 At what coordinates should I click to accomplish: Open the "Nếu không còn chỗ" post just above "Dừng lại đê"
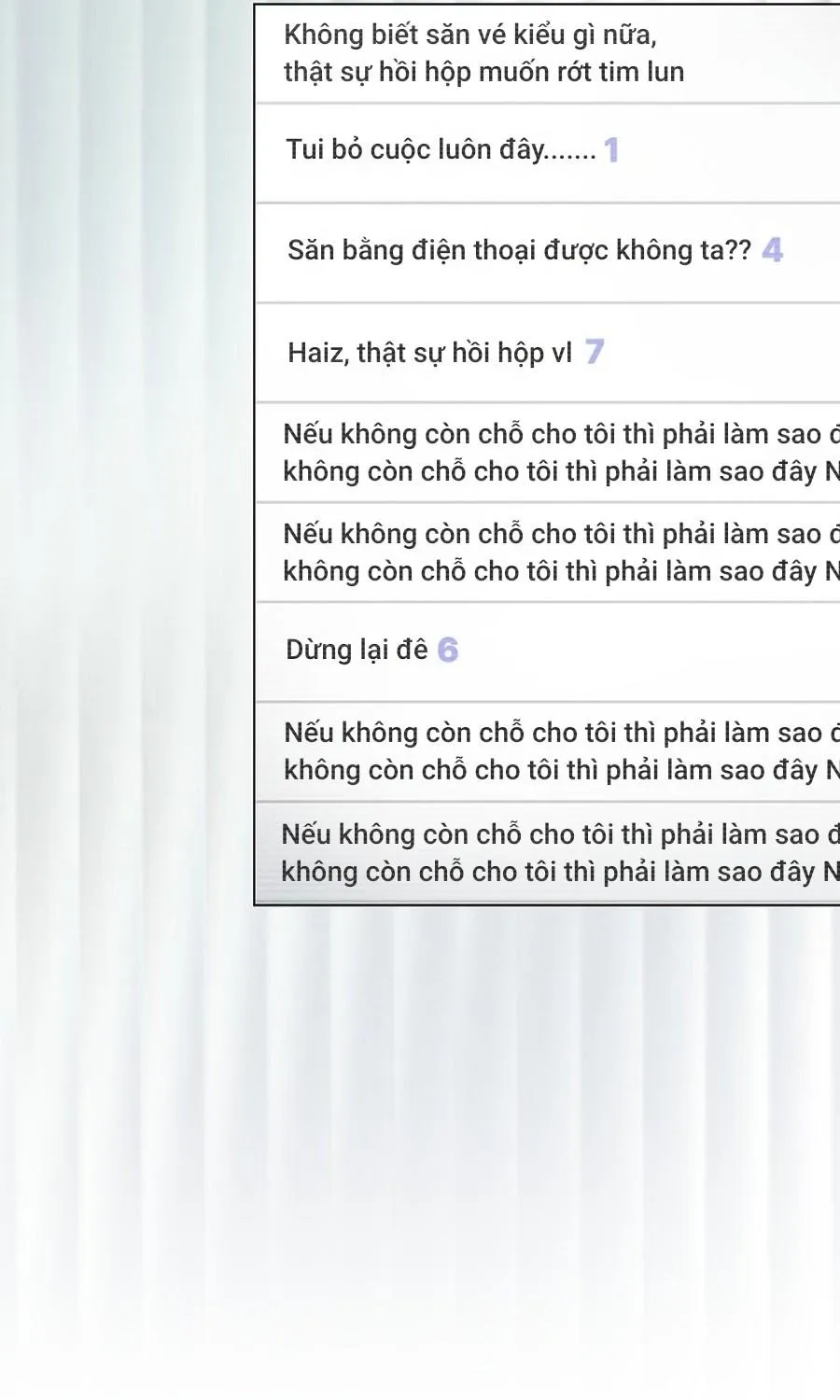tap(548, 553)
